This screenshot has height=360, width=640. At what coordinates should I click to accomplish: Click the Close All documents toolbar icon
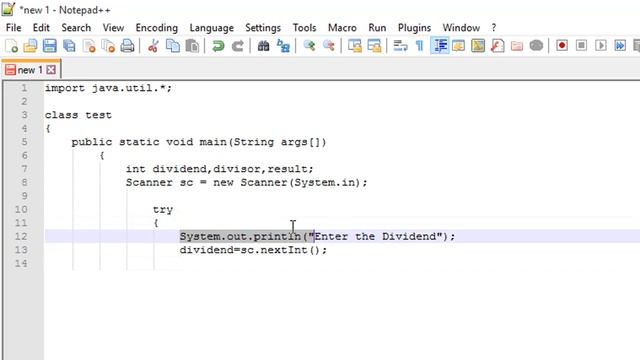pos(108,46)
